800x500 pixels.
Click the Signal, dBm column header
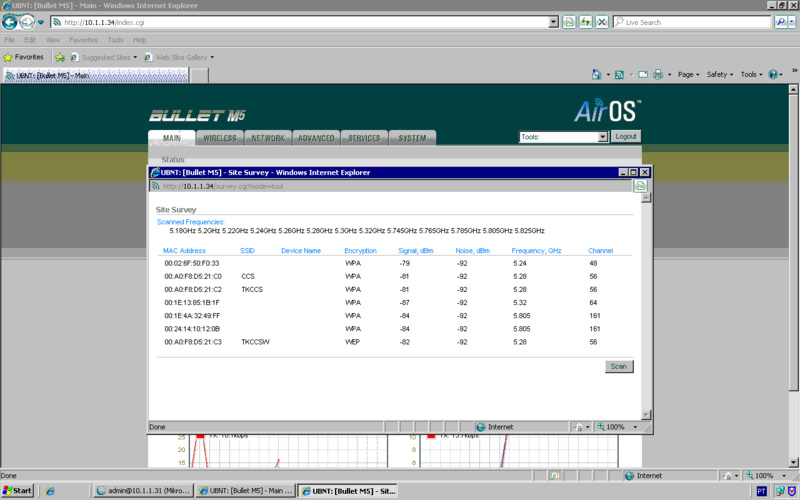coord(415,251)
